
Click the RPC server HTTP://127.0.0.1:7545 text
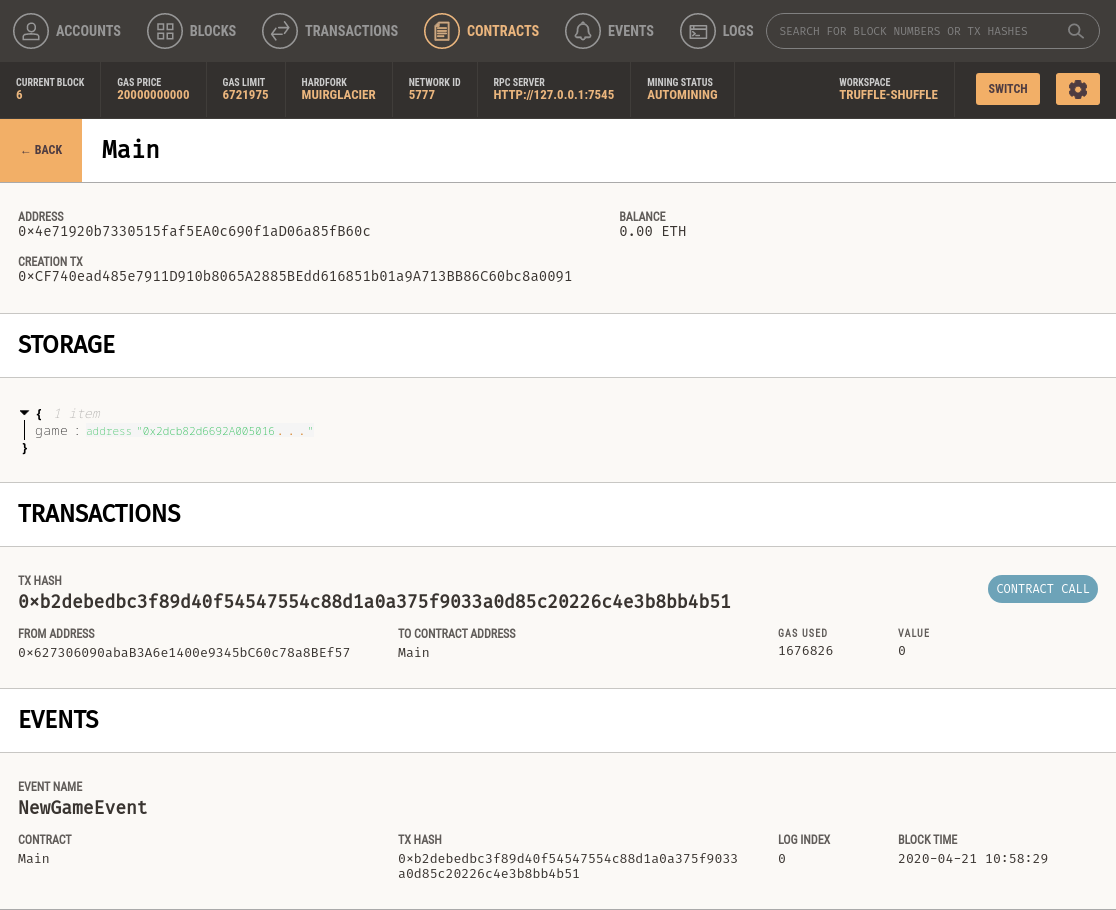tap(554, 95)
